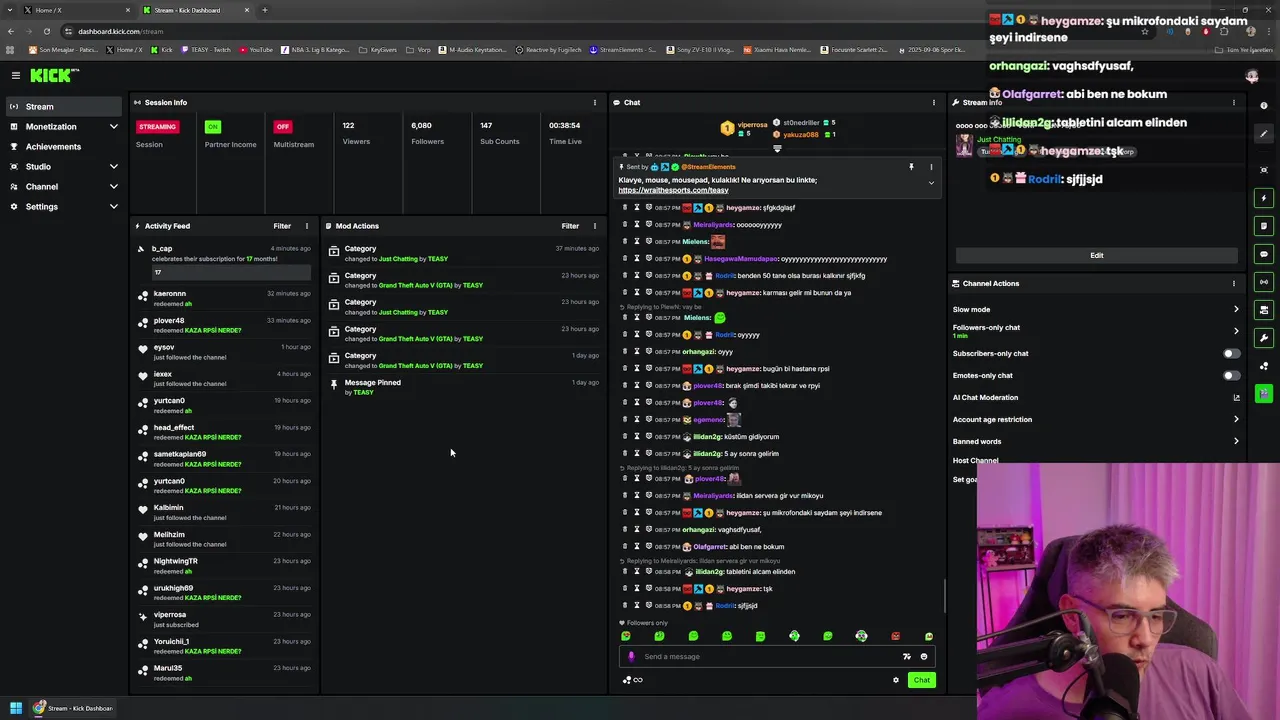Click Message Pinned by TEASY entry
Screen dimensions: 1280x720
(x=465, y=387)
